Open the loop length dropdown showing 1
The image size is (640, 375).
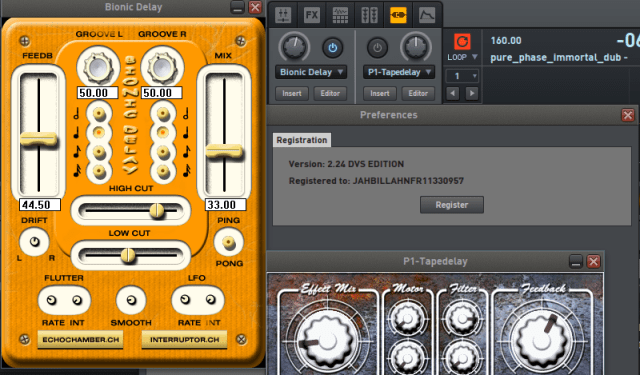pyautogui.click(x=462, y=76)
